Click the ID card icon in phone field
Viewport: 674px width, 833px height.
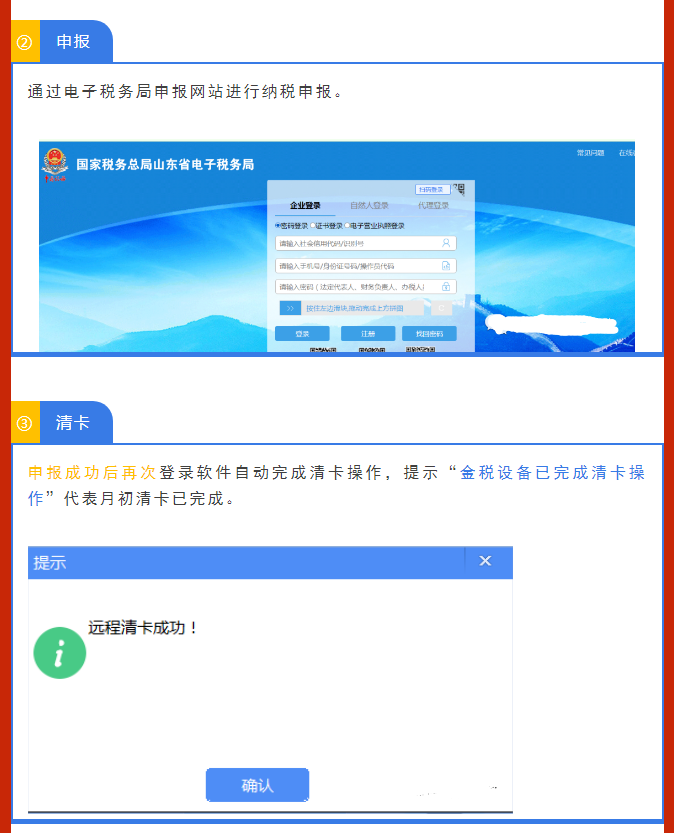point(446,266)
